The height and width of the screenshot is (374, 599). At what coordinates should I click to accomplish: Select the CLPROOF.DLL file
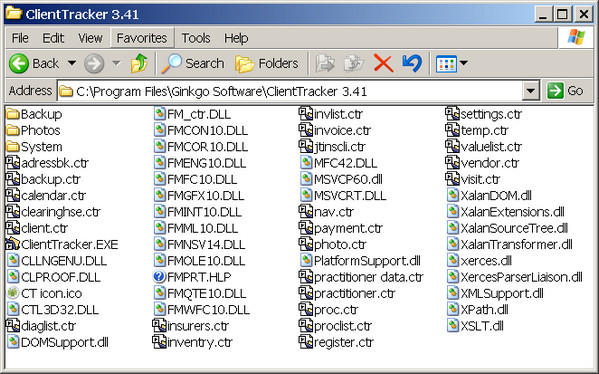(x=54, y=277)
